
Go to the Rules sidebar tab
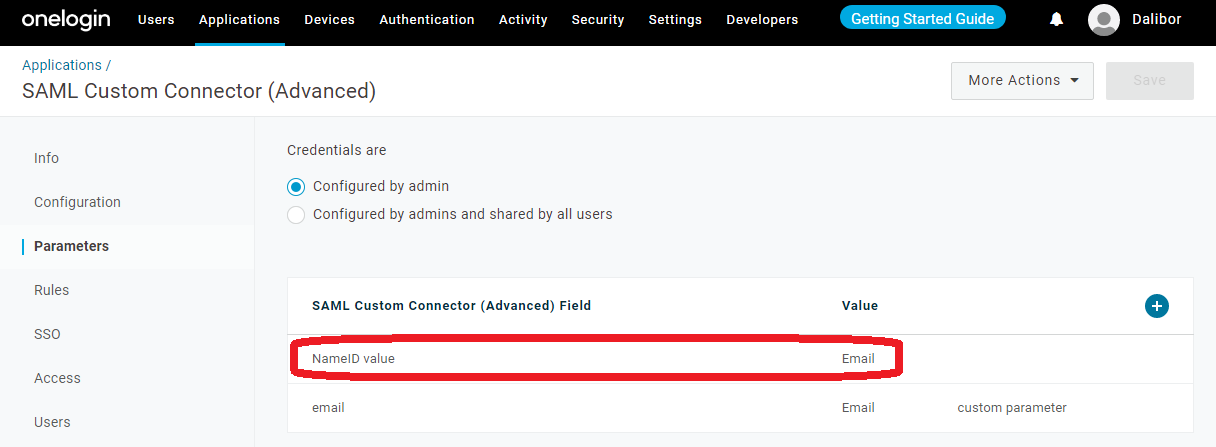(x=52, y=290)
